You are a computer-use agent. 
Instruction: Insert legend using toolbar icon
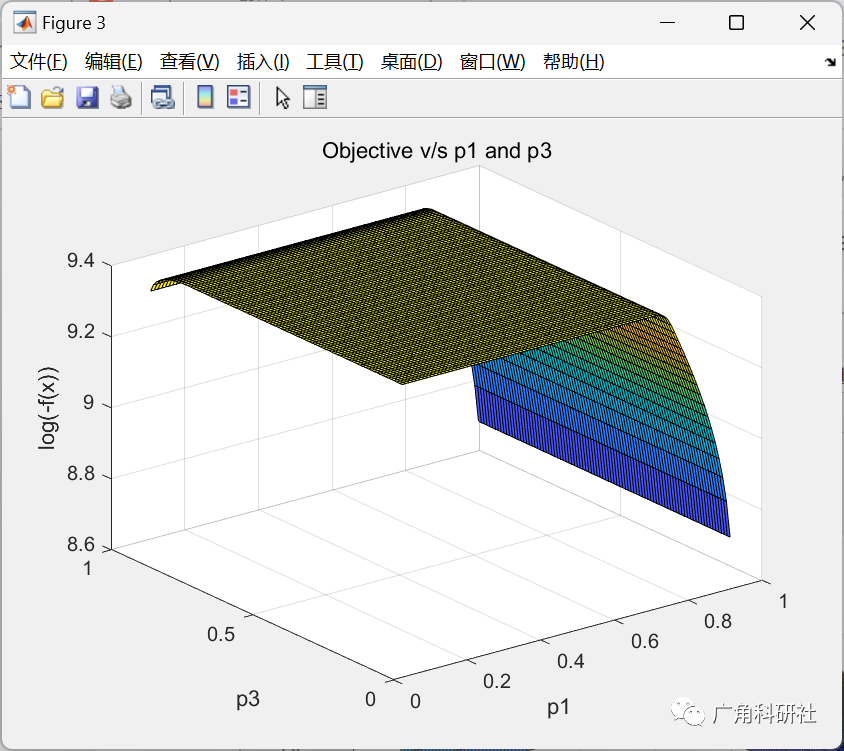[x=238, y=98]
